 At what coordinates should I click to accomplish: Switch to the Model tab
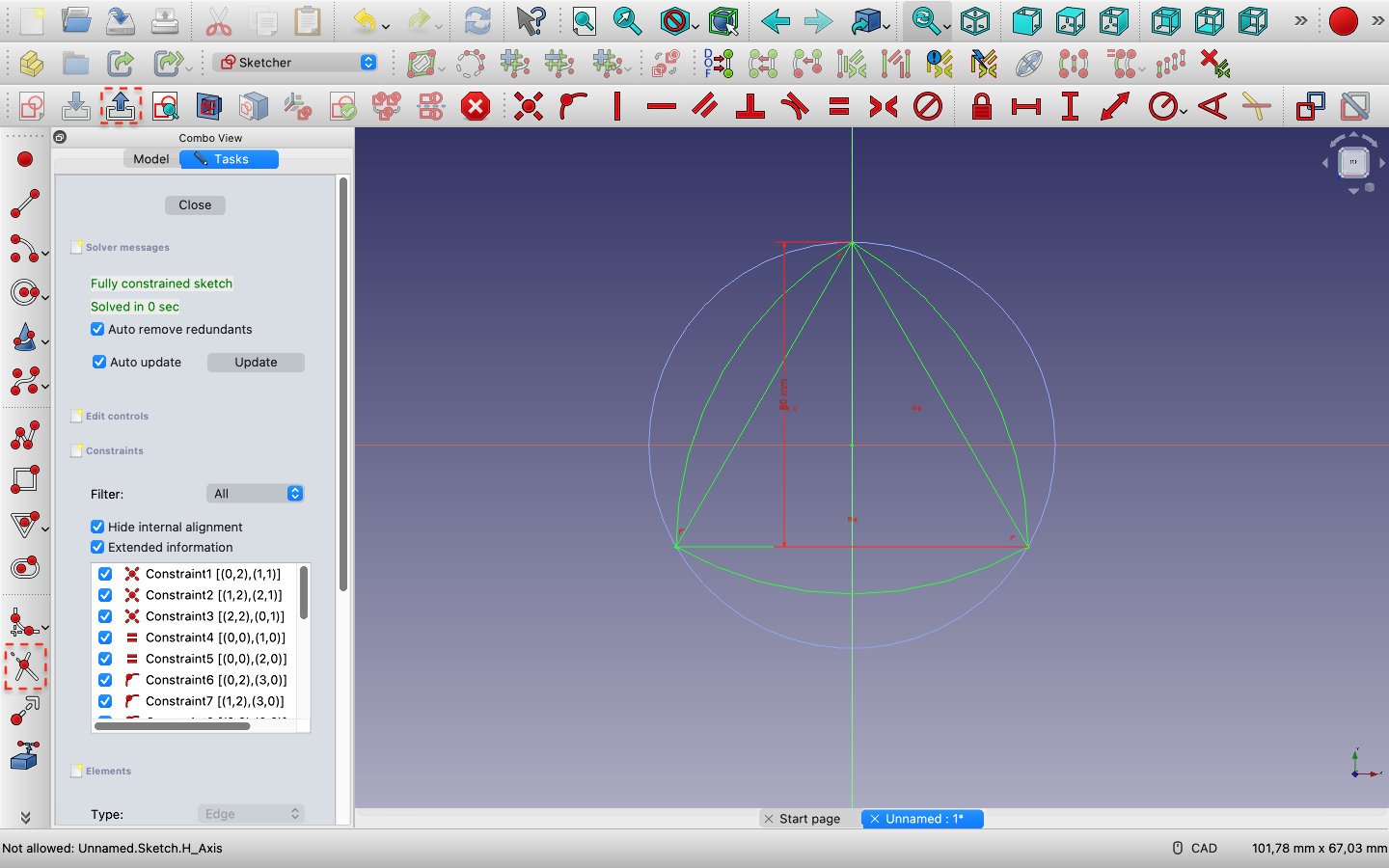(150, 158)
